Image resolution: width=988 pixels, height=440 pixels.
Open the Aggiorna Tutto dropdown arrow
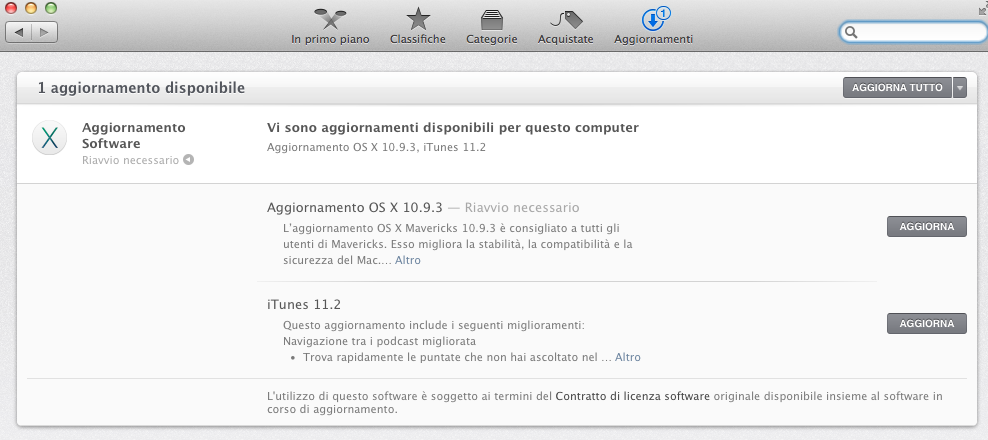click(960, 88)
